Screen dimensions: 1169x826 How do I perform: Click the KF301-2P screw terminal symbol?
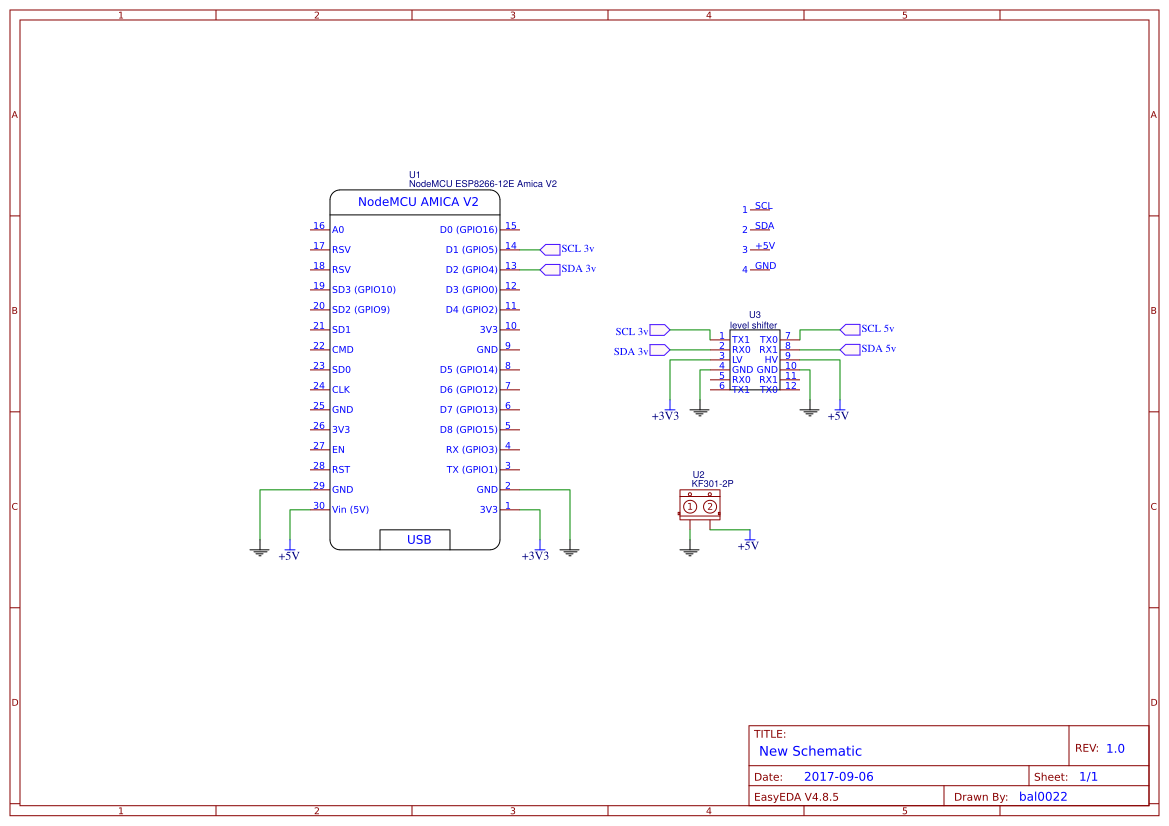point(700,507)
